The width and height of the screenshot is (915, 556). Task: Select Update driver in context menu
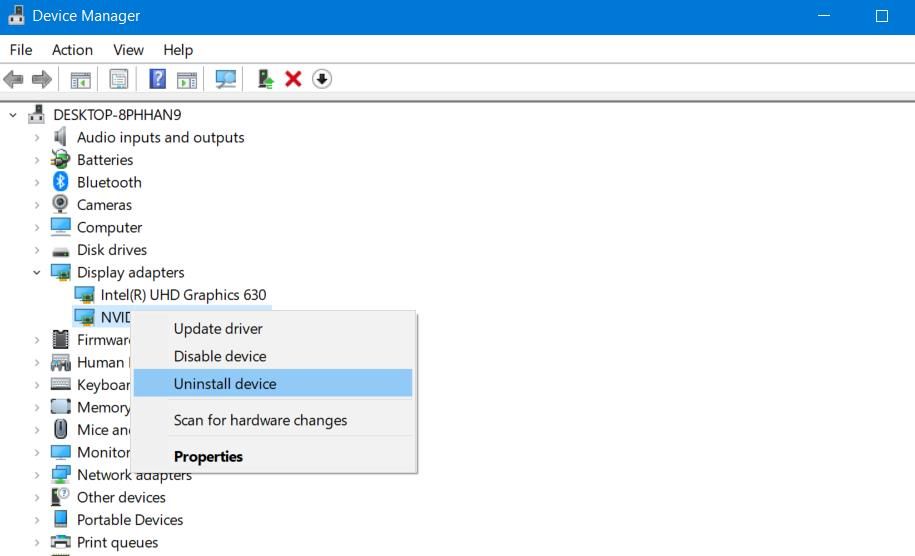[x=218, y=328]
